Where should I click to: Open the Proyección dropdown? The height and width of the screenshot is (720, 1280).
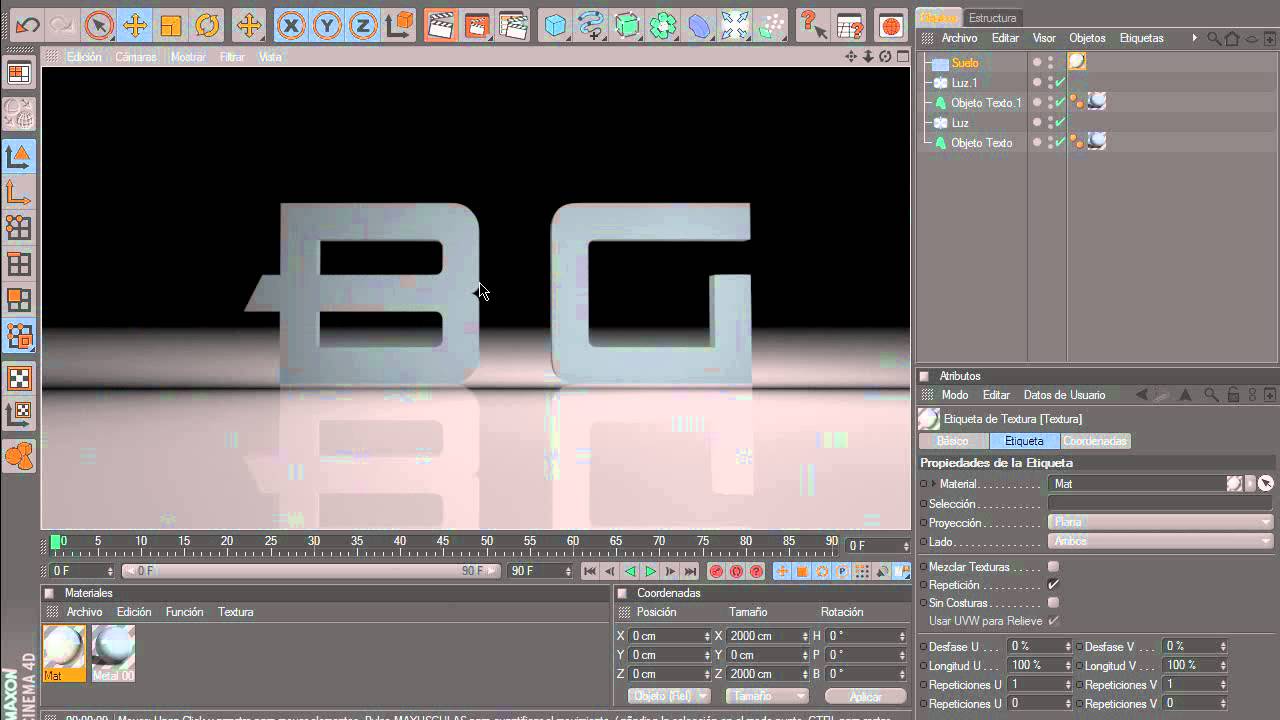click(x=1161, y=522)
